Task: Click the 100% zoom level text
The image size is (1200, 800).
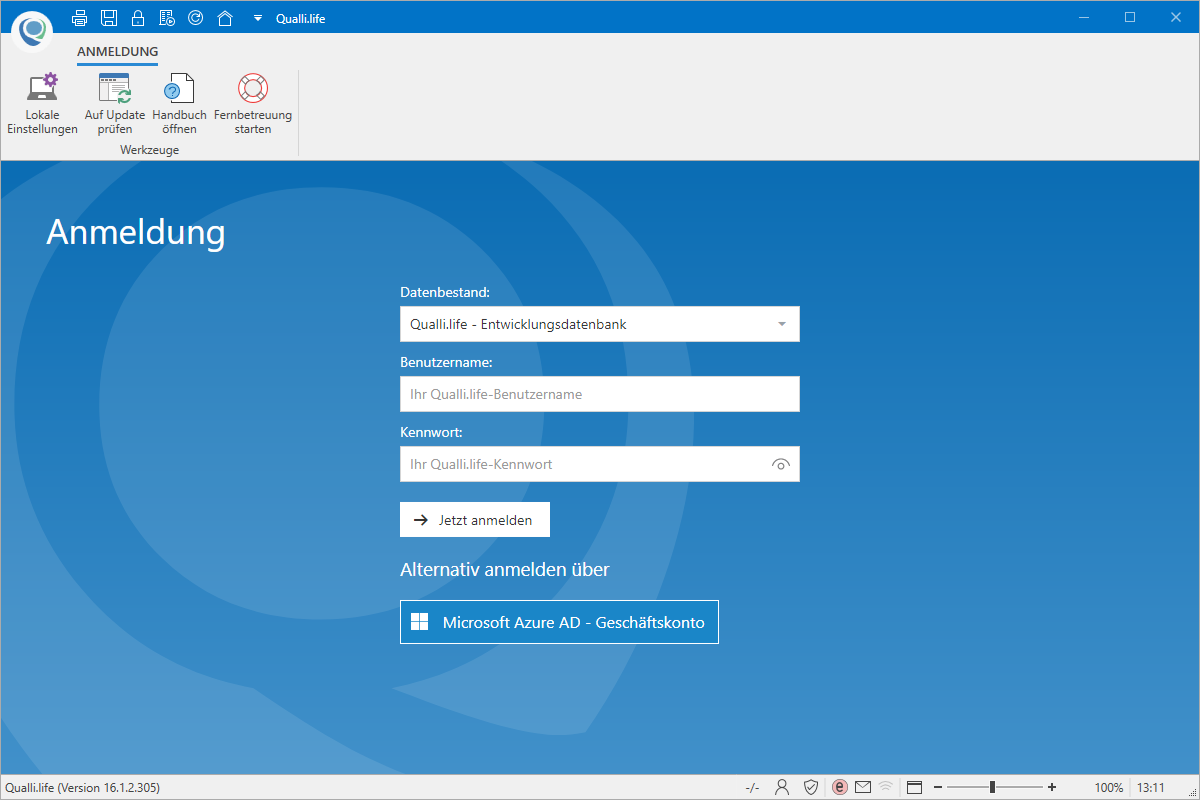Action: pos(1109,788)
